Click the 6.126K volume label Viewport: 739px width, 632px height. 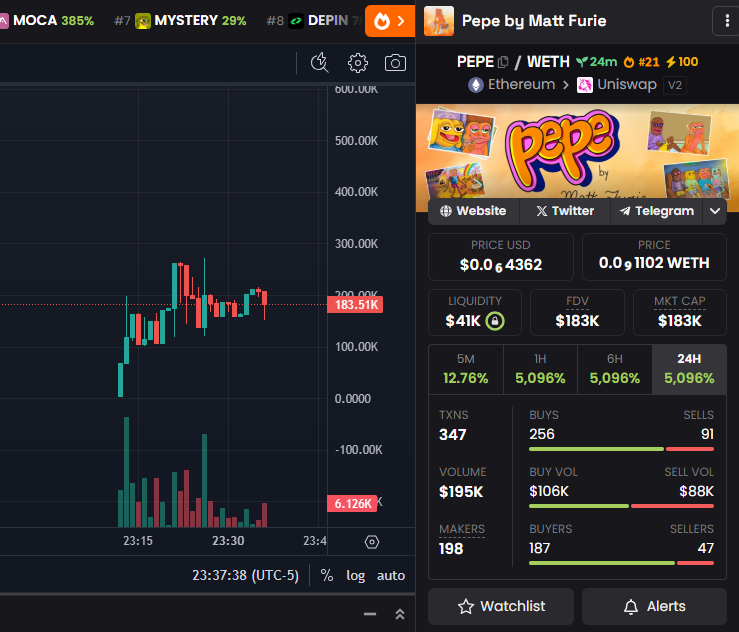coord(352,504)
